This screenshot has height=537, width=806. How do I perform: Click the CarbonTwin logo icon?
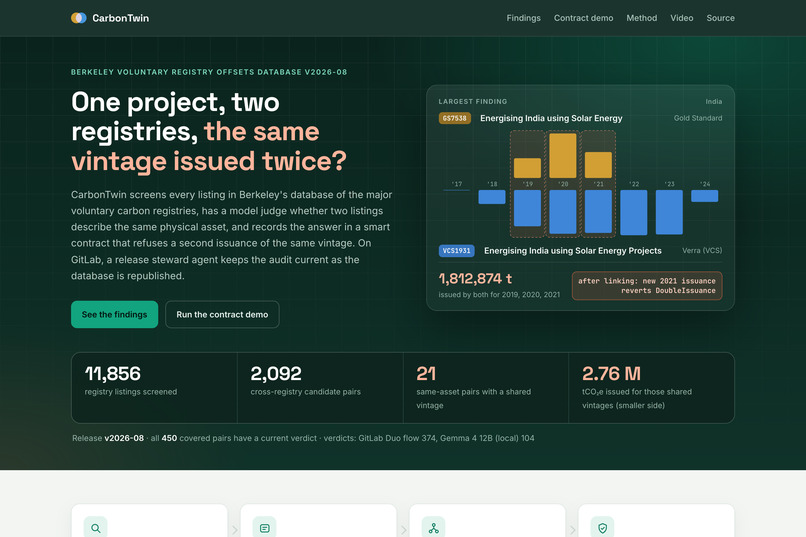[x=79, y=18]
